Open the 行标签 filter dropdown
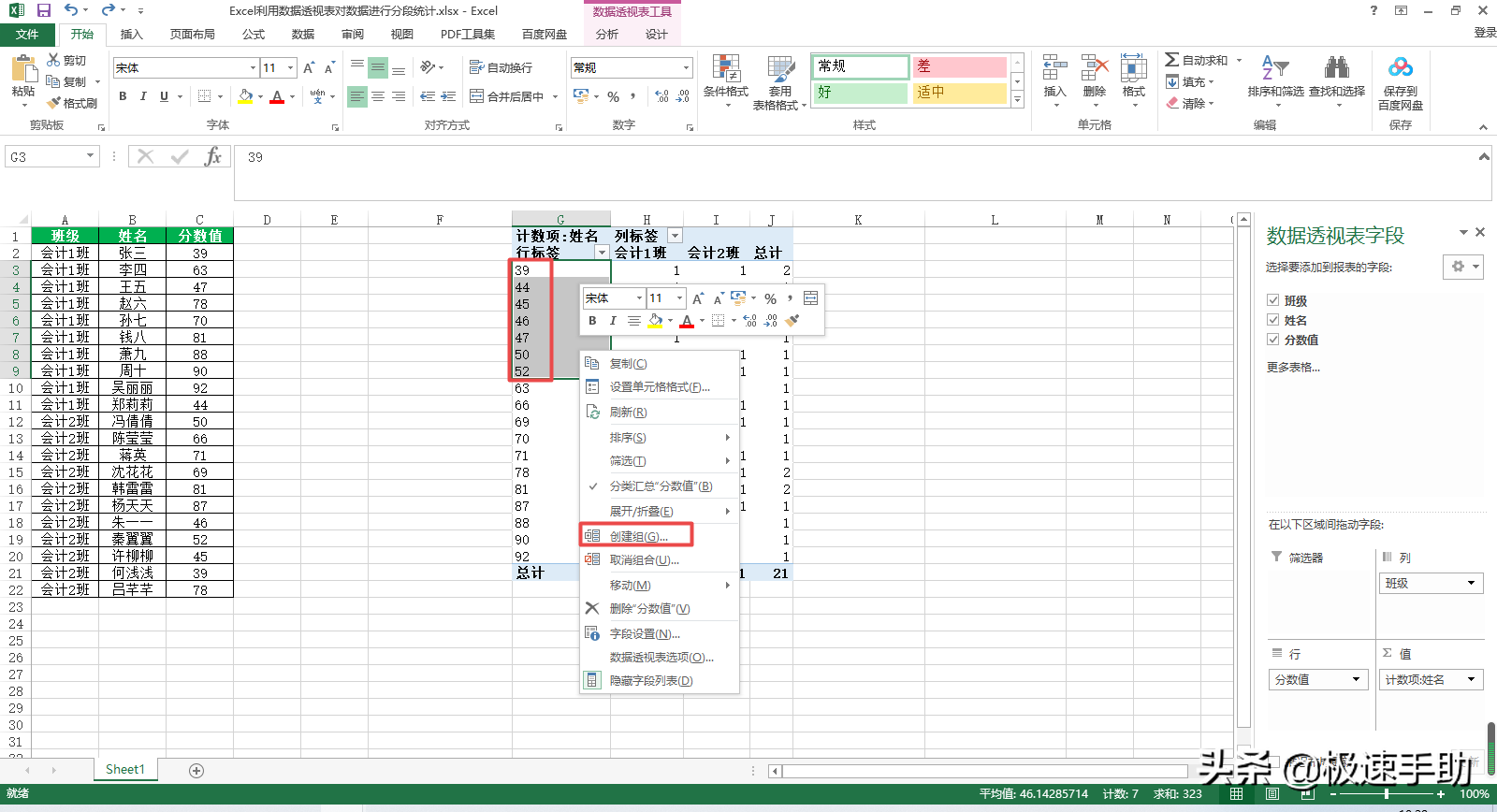Viewport: 1497px width, 812px height. (602, 253)
